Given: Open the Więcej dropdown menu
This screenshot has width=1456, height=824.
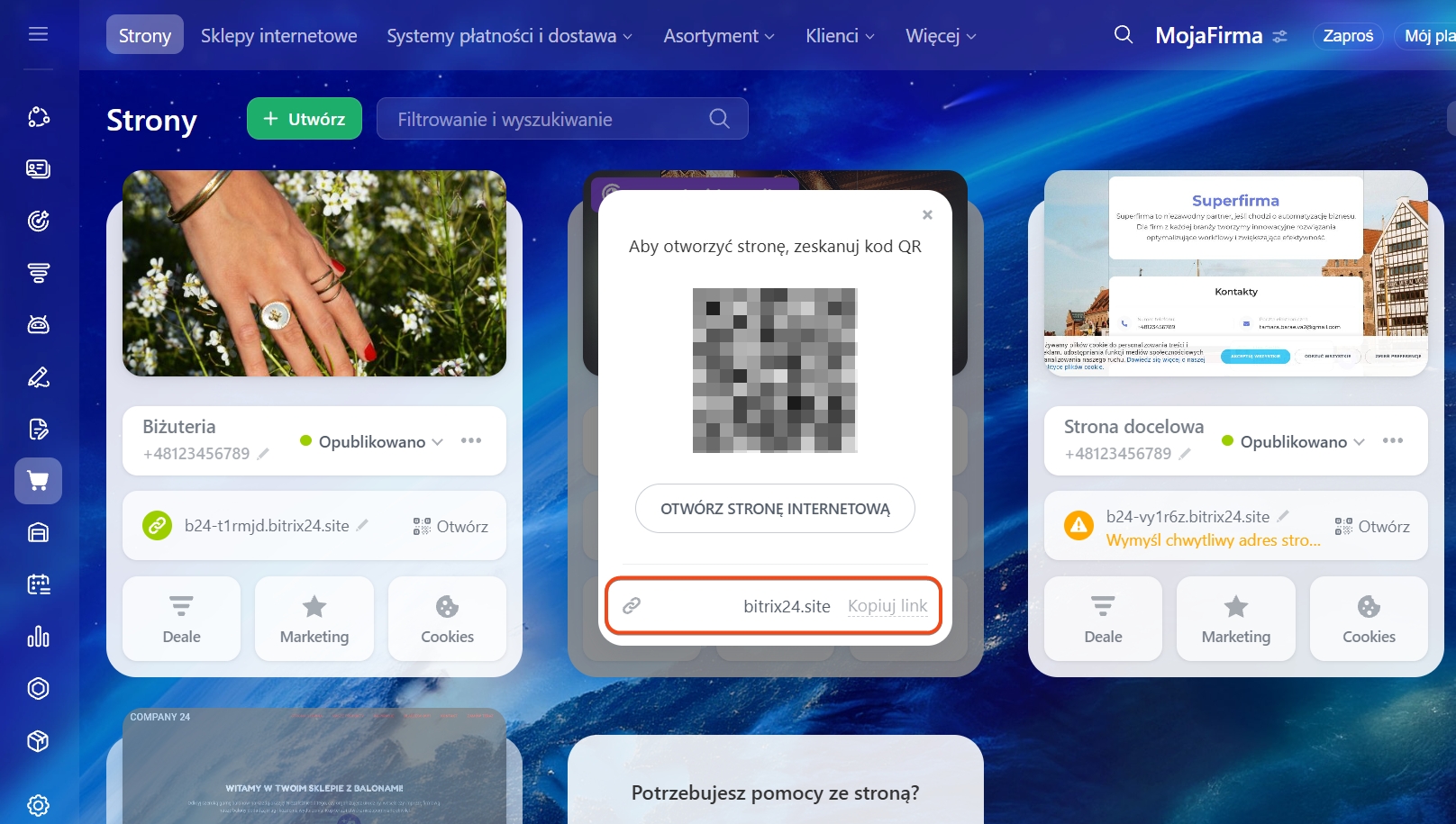Looking at the screenshot, I should (x=941, y=36).
